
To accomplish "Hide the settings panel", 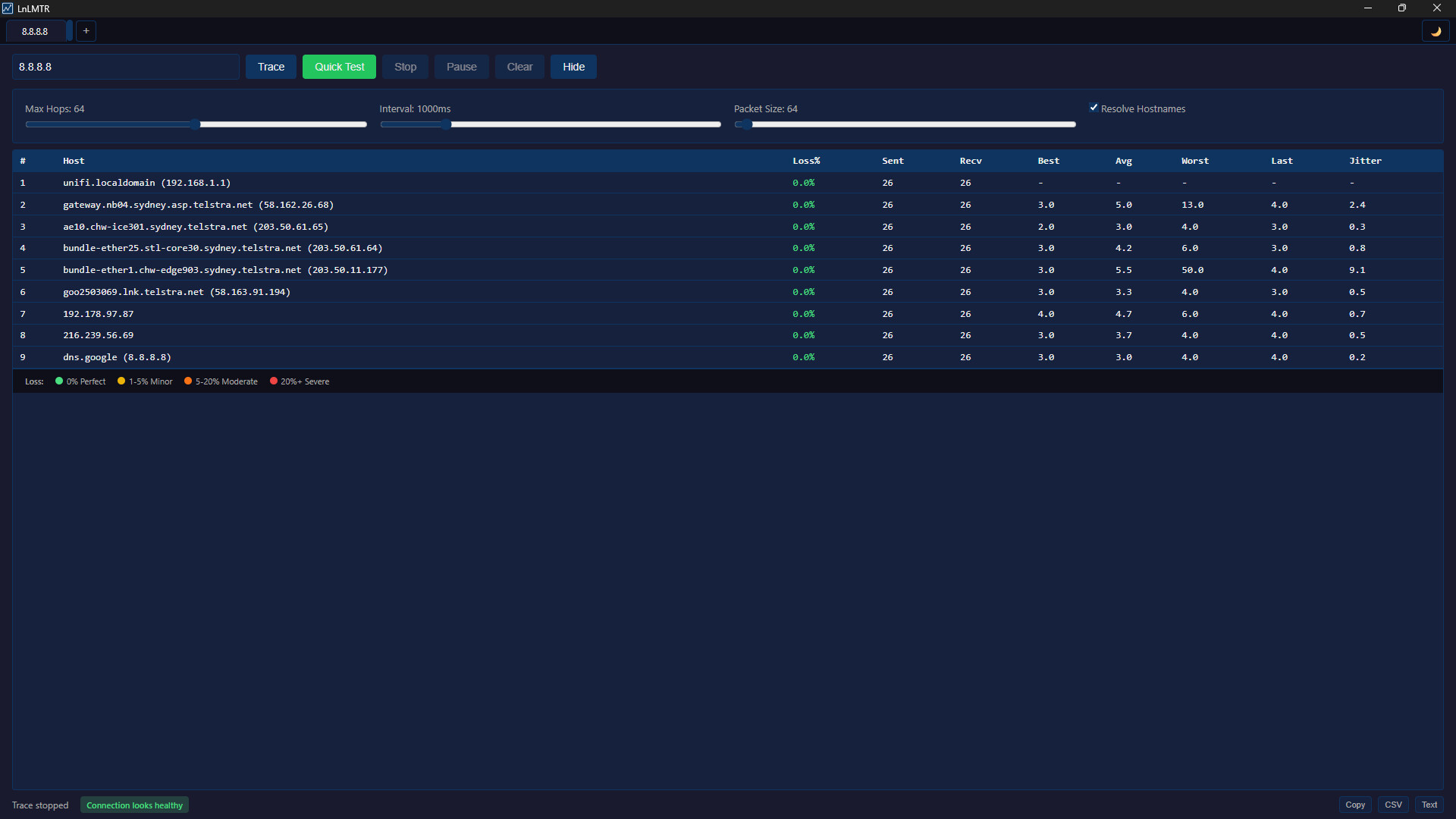I will (573, 67).
